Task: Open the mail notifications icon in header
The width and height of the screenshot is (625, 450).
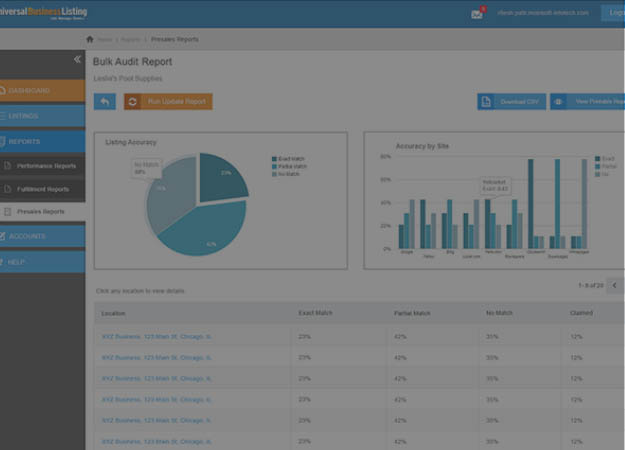Action: [477, 14]
